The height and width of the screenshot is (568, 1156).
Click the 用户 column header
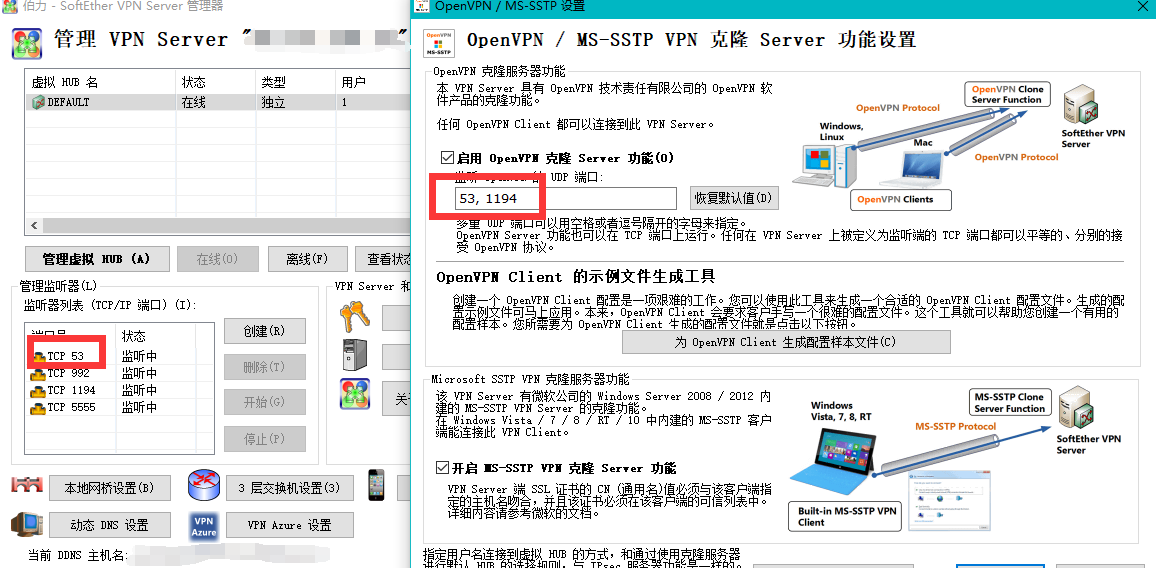372,81
